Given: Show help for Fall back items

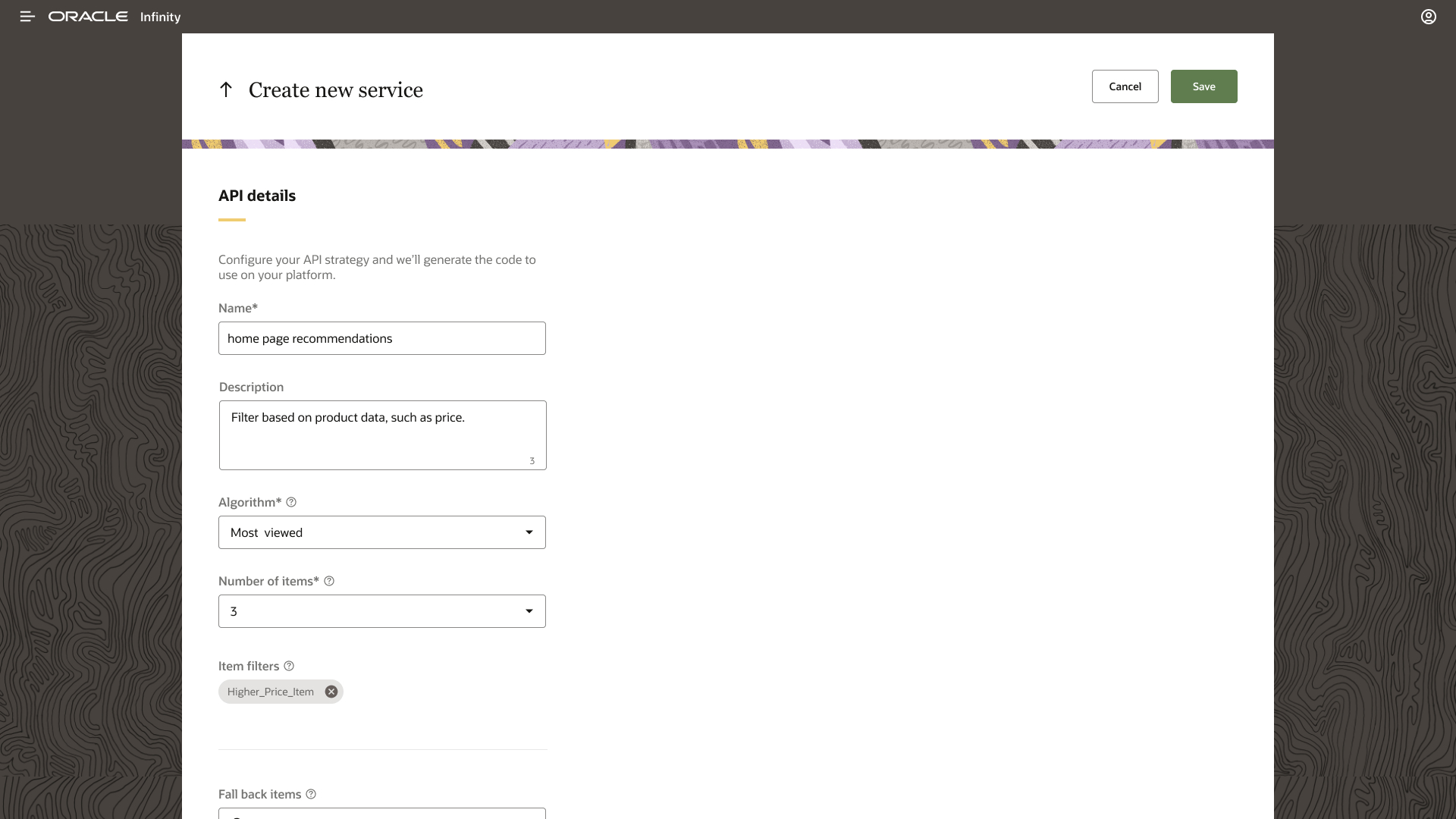Looking at the screenshot, I should 311,794.
